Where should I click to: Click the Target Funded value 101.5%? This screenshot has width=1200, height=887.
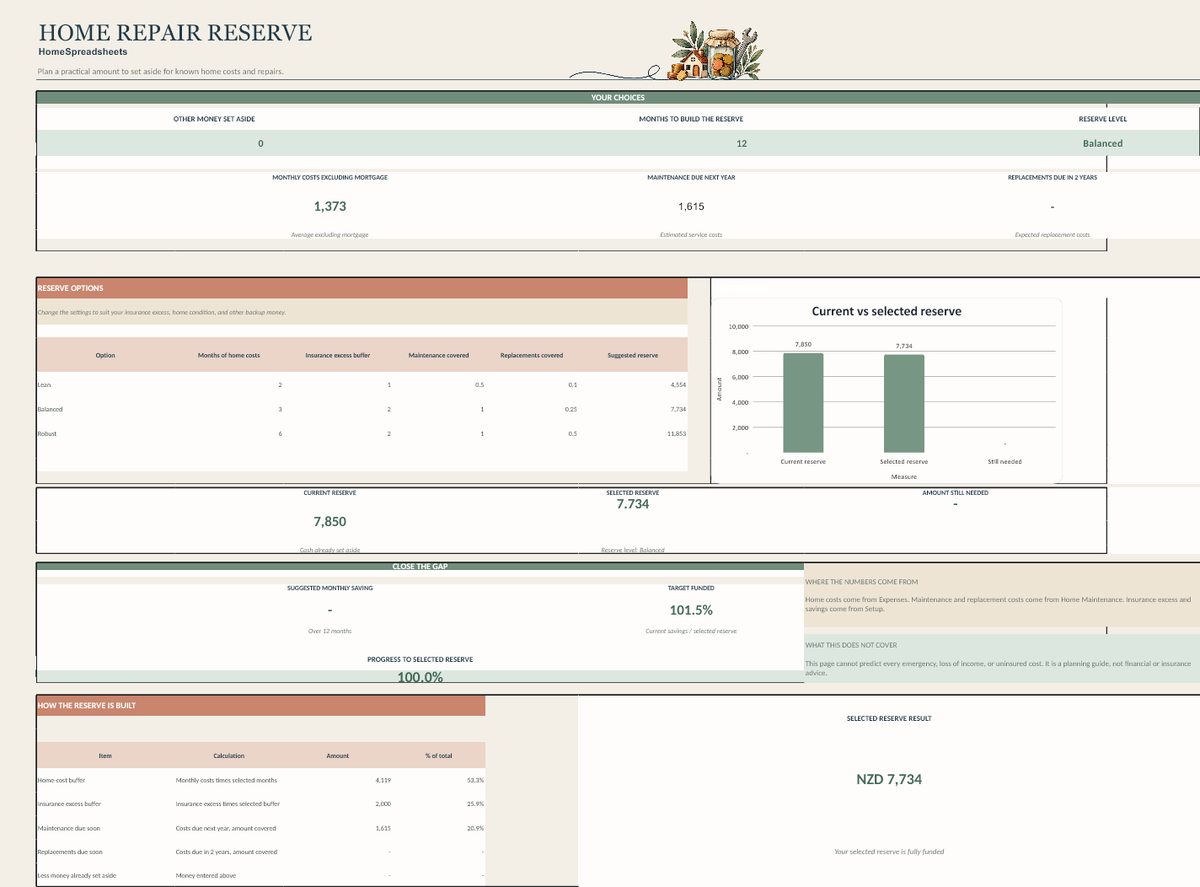click(691, 610)
